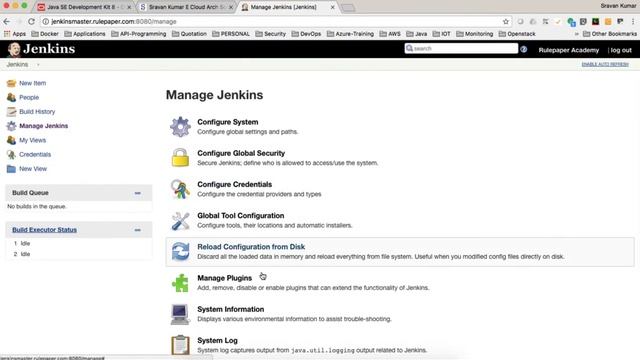Viewport: 640px width, 360px height.
Task: Click the System Log clipboard icon
Action: [180, 345]
